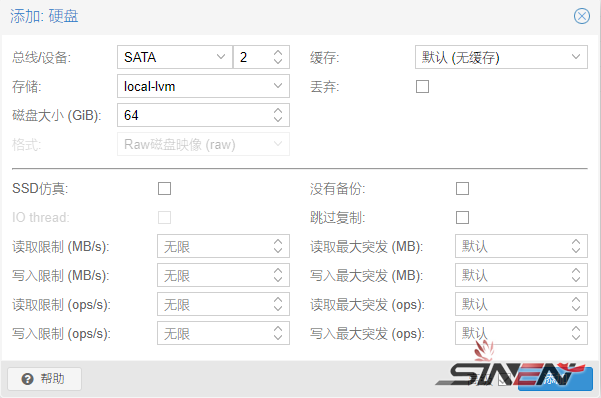
Task: Decrease 写入最大突发 (ops) with down arrow
Action: point(576,338)
